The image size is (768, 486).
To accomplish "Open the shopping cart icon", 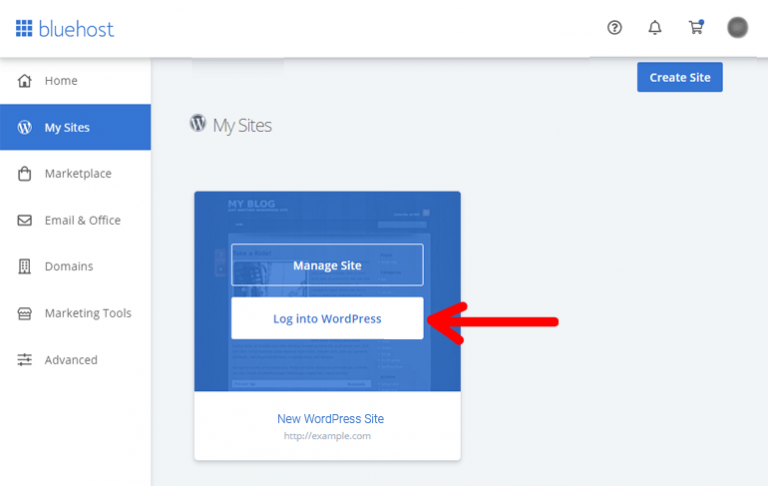I will tap(696, 27).
